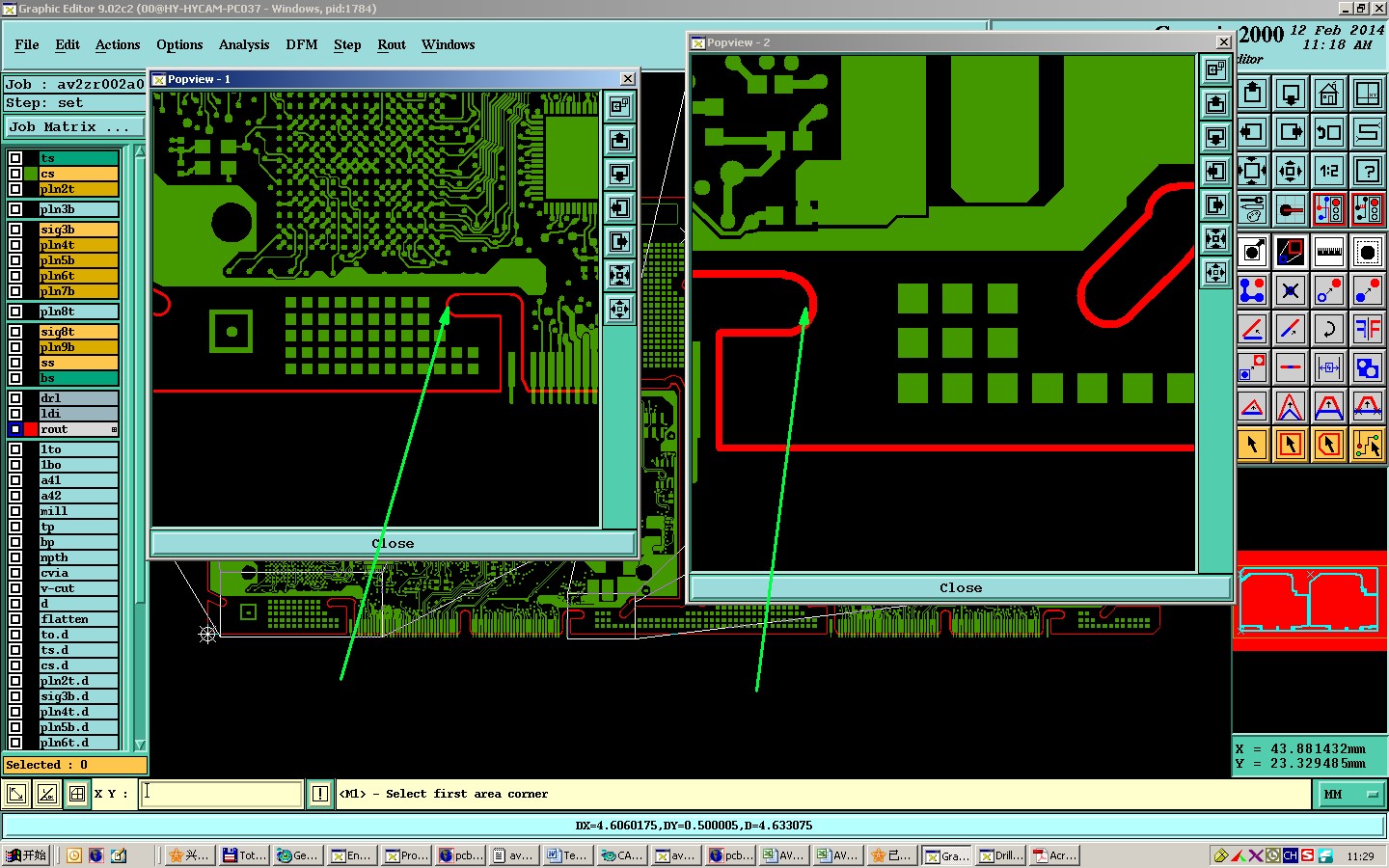This screenshot has height=868, width=1389.
Task: Open the Rout menu
Action: coord(392,44)
